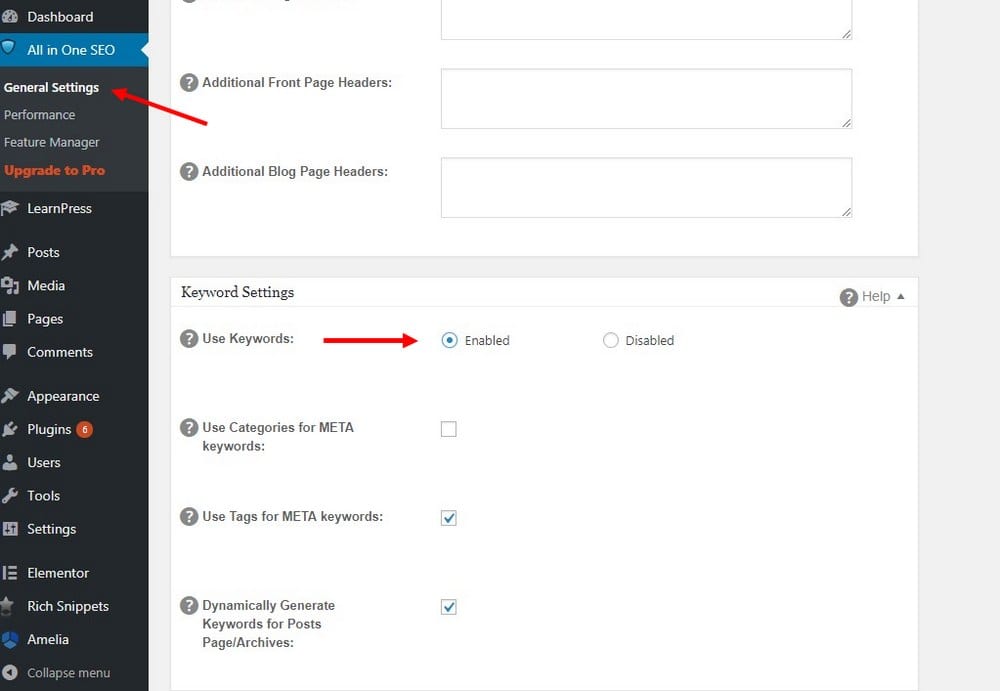
Task: Click help icon for Additional Front Page Headers
Action: pyautogui.click(x=189, y=83)
